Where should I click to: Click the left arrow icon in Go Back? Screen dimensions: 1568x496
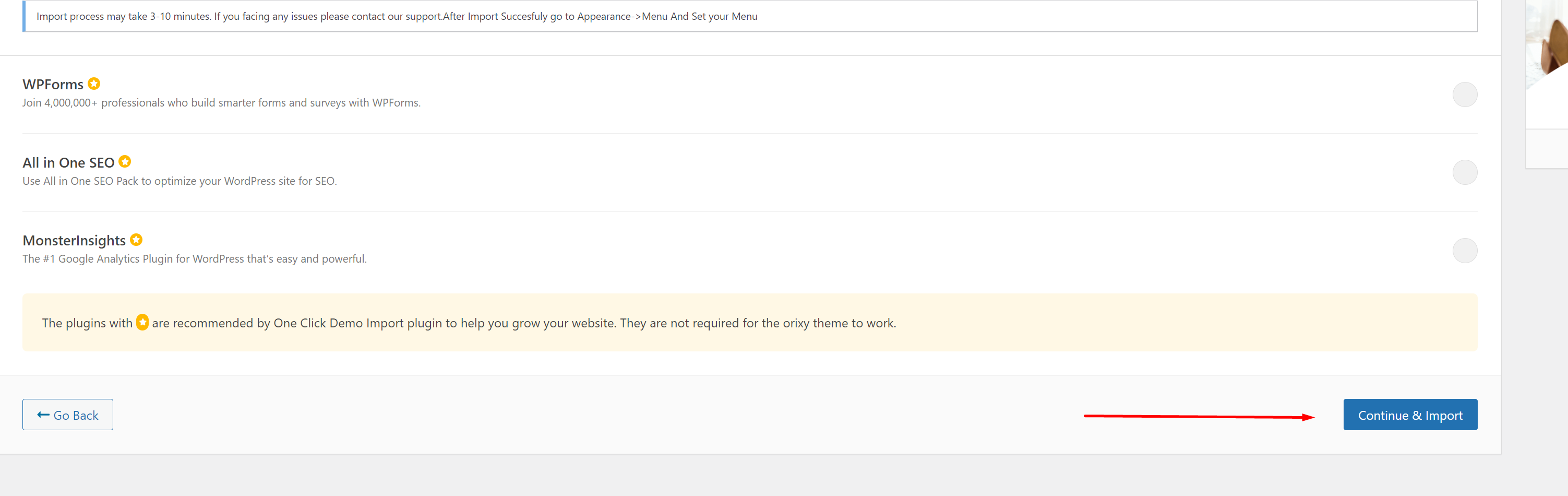43,415
